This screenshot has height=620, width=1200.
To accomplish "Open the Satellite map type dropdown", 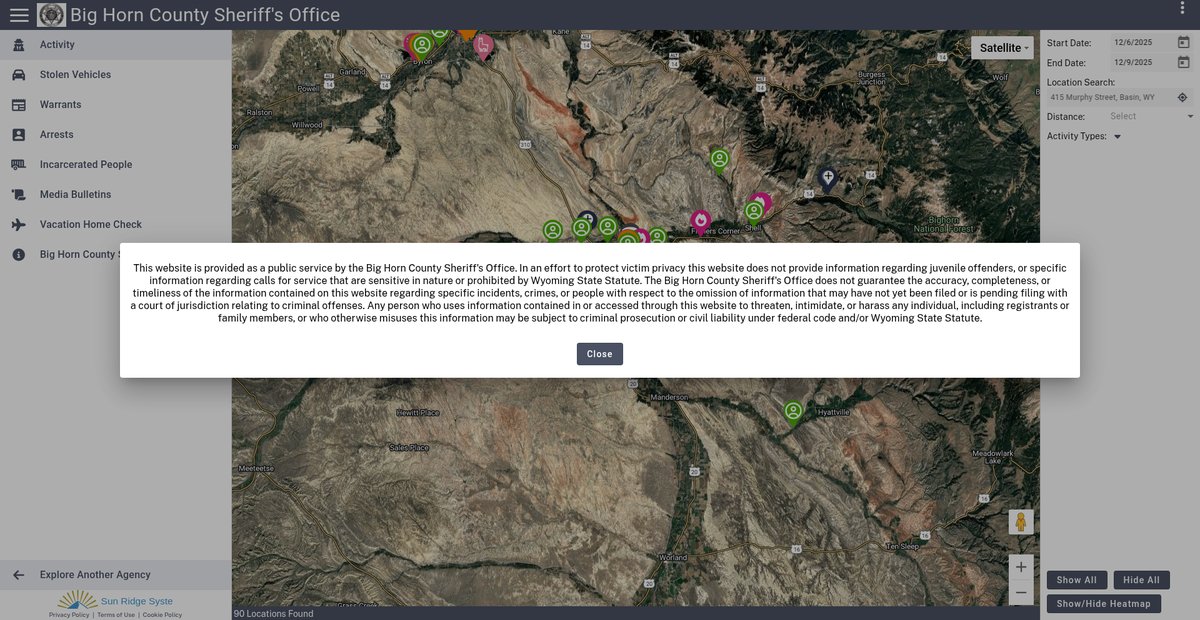I will point(1002,48).
